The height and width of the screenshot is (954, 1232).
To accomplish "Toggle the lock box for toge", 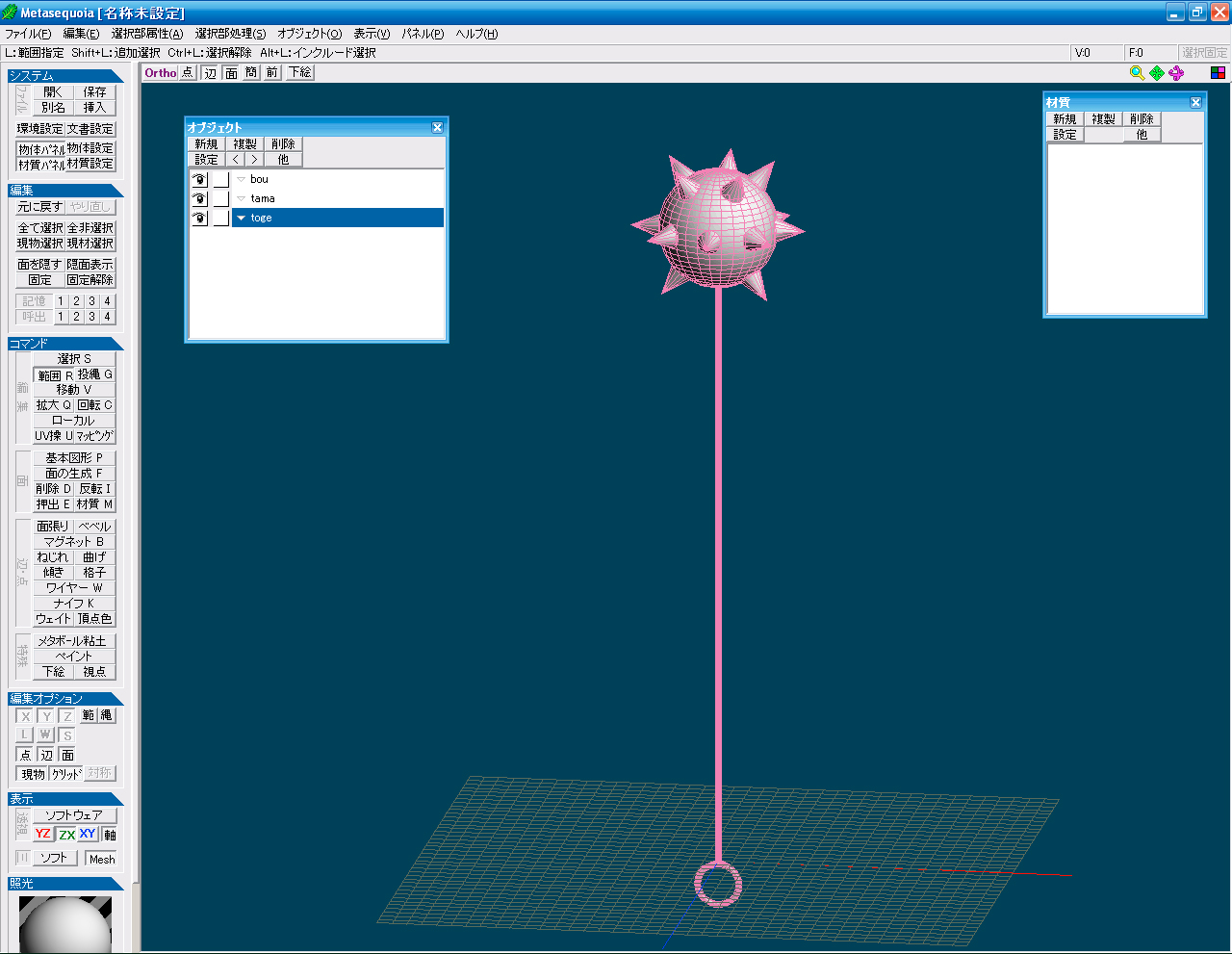I will click(220, 219).
